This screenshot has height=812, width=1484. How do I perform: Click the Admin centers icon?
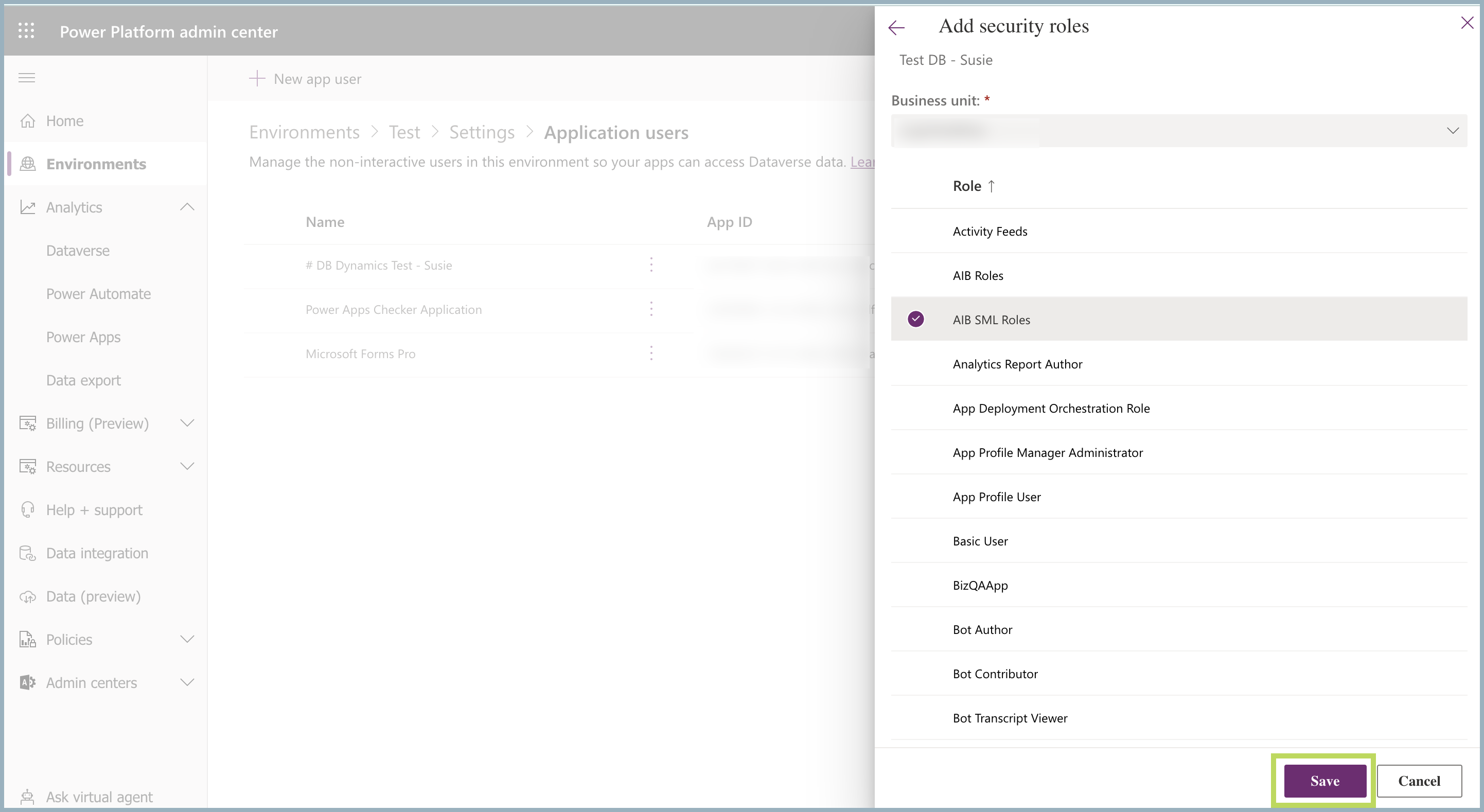coord(27,682)
